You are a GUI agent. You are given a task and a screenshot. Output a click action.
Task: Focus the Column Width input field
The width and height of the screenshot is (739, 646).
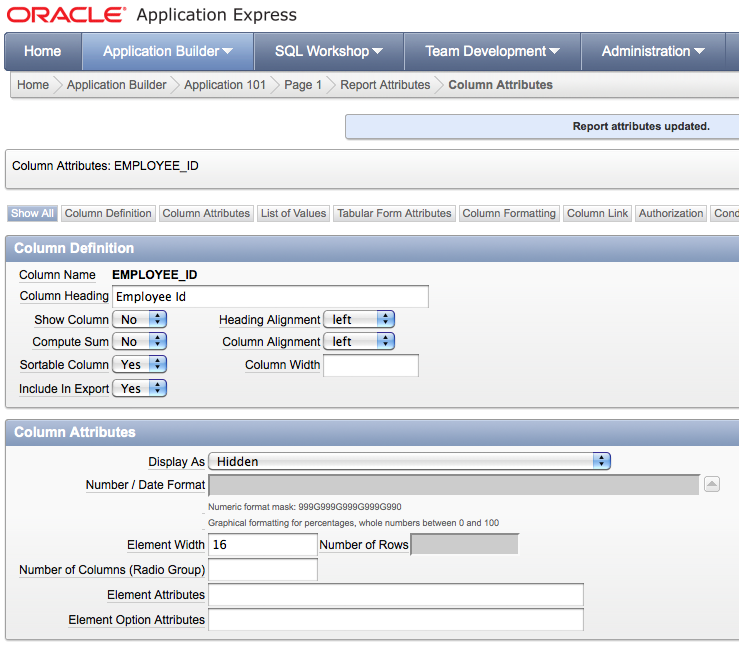[x=371, y=366]
